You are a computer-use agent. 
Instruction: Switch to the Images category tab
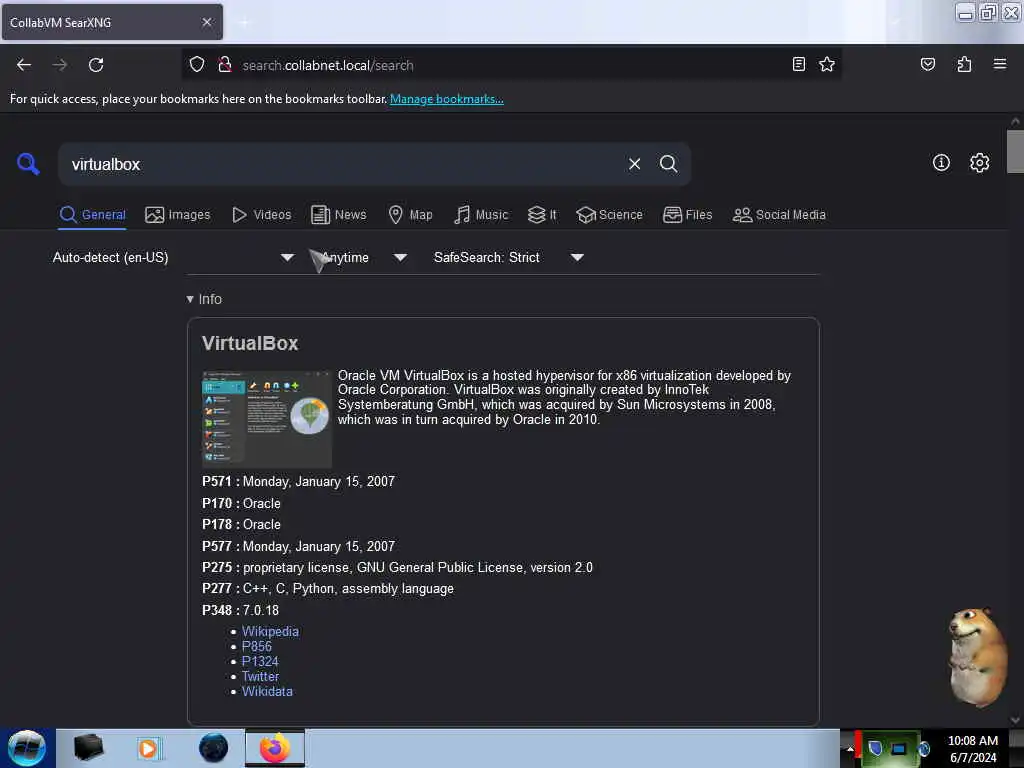[x=178, y=215]
